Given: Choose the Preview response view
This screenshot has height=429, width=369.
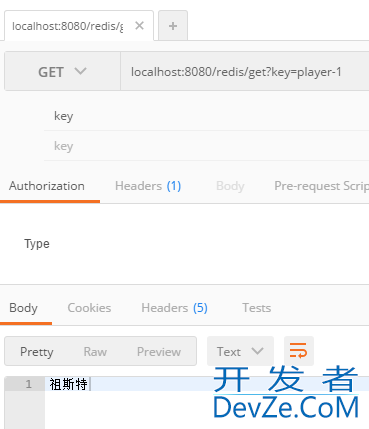Looking at the screenshot, I should point(159,352).
